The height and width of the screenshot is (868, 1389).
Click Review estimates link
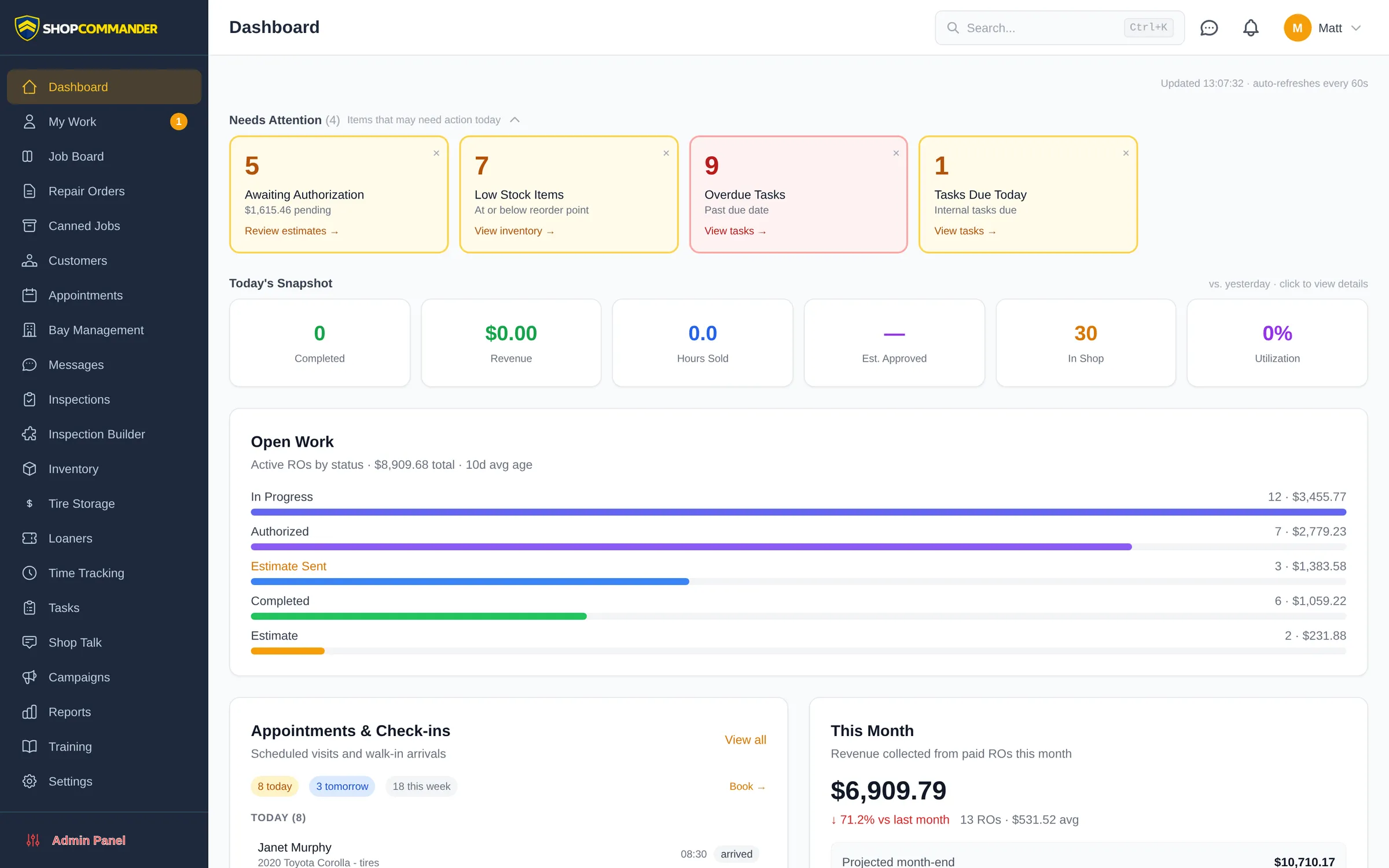pyautogui.click(x=292, y=231)
